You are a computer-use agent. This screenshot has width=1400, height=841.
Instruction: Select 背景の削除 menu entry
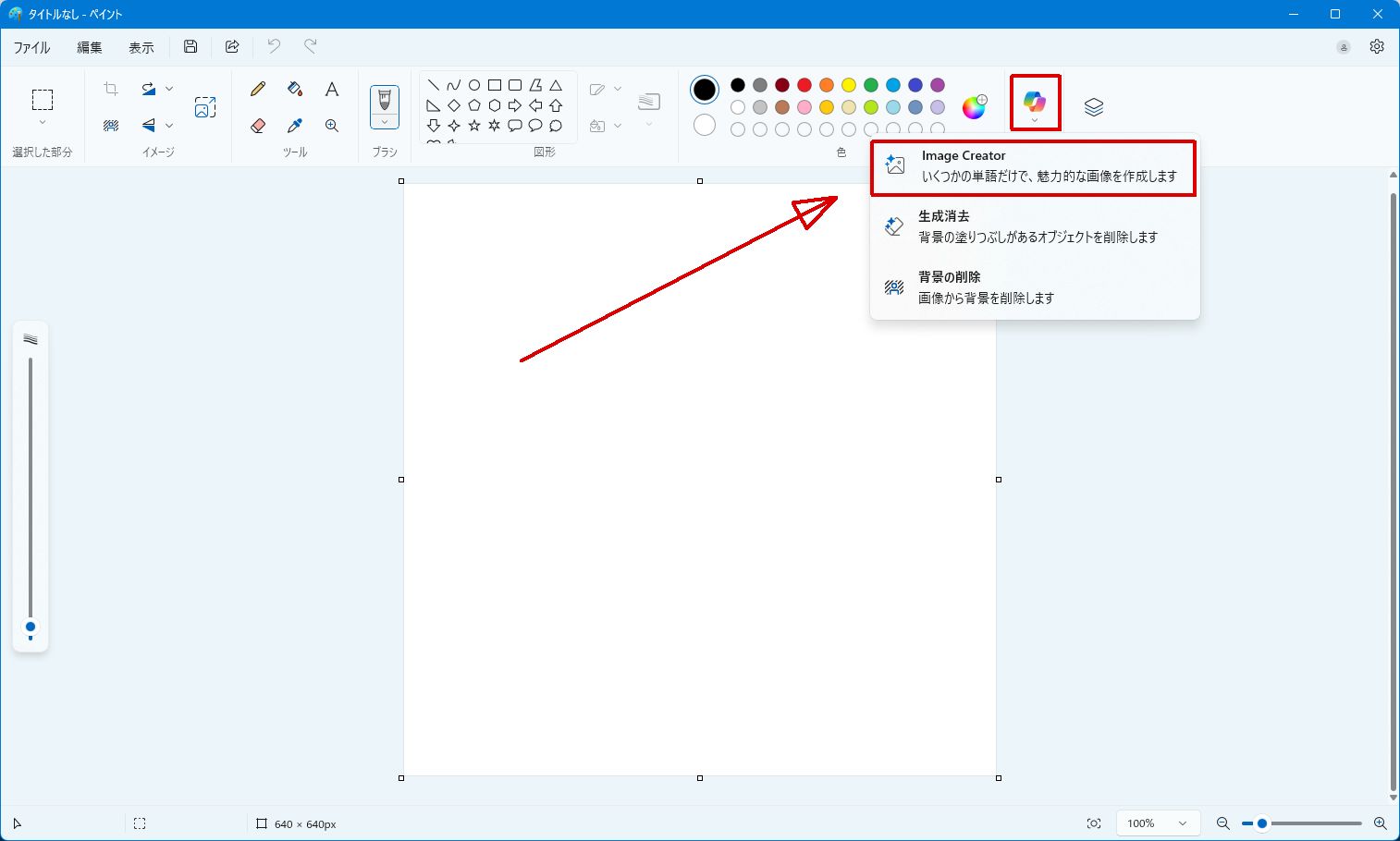pyautogui.click(x=1035, y=287)
